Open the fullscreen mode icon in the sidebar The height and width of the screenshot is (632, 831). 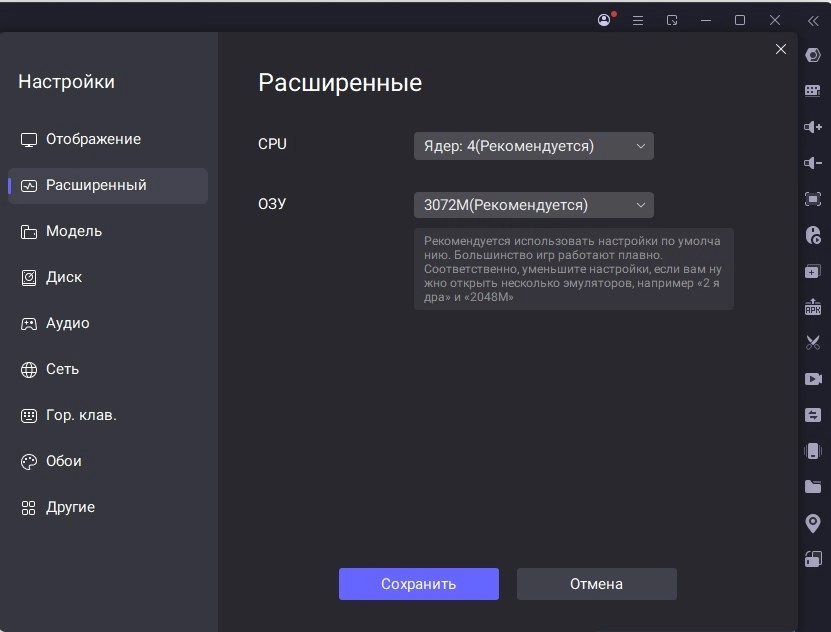point(812,198)
